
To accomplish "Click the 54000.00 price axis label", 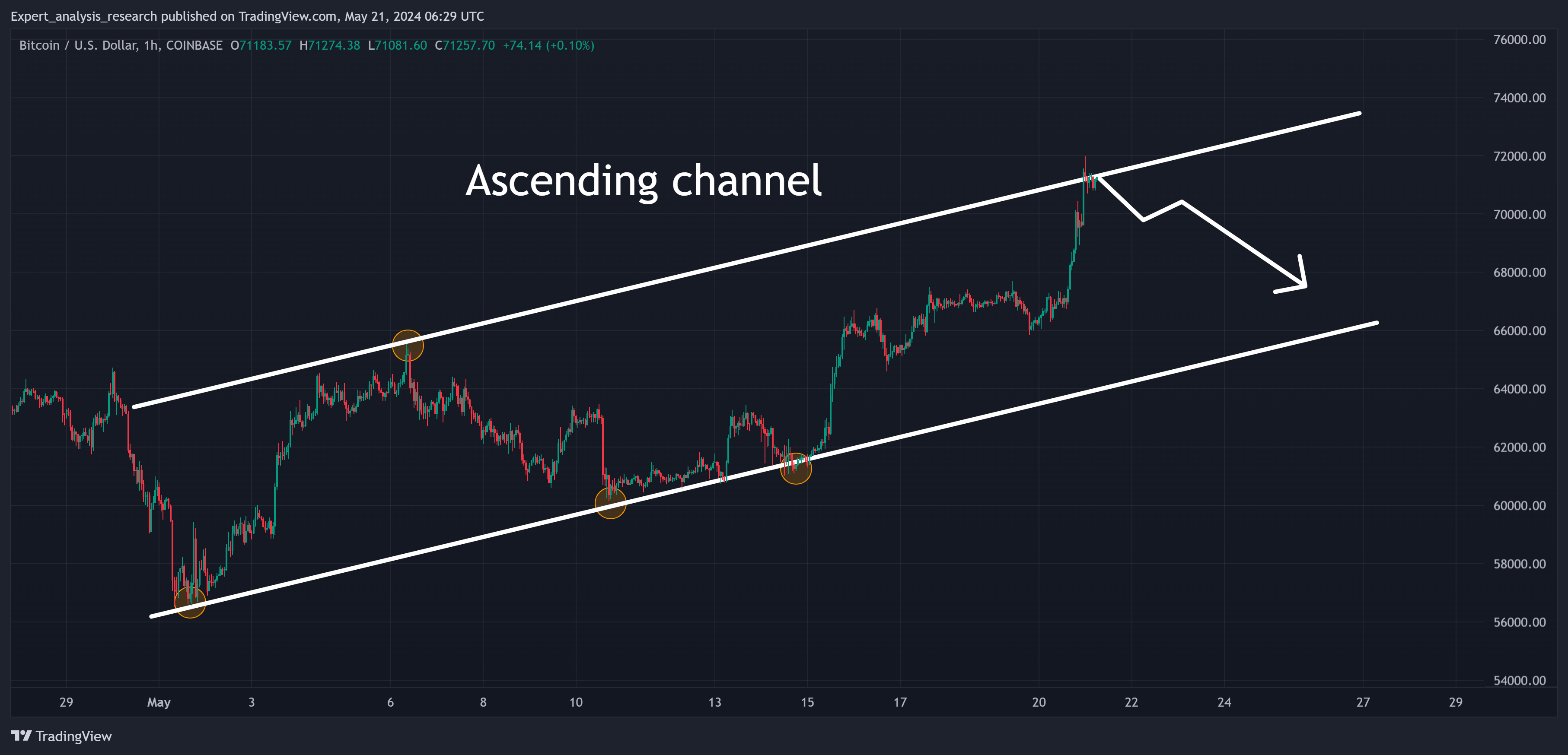I will click(x=1519, y=680).
